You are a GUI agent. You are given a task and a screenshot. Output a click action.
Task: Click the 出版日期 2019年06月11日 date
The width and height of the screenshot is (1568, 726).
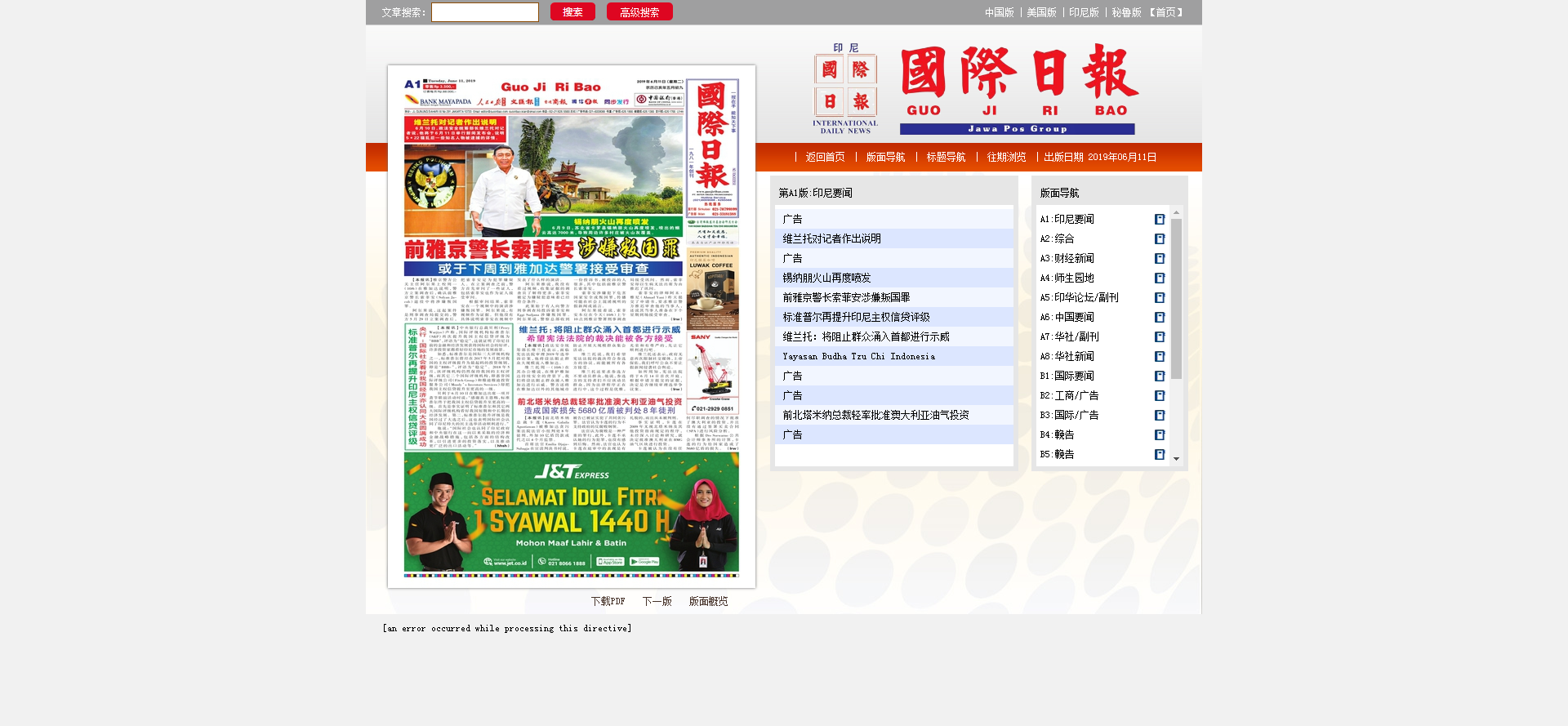click(x=1100, y=157)
